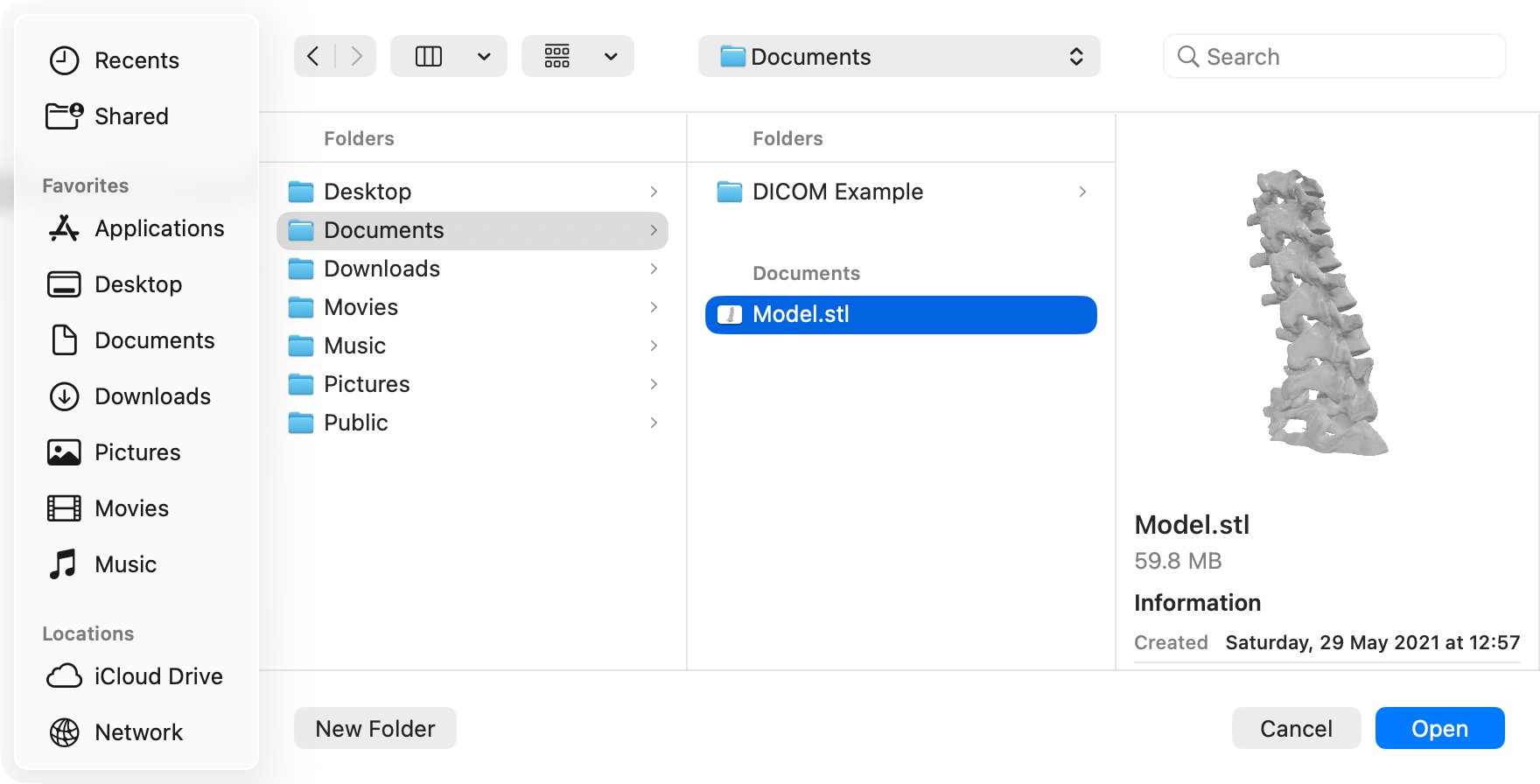The width and height of the screenshot is (1540, 784).
Task: Expand the Pictures folder chevron in the first column
Action: tap(654, 384)
